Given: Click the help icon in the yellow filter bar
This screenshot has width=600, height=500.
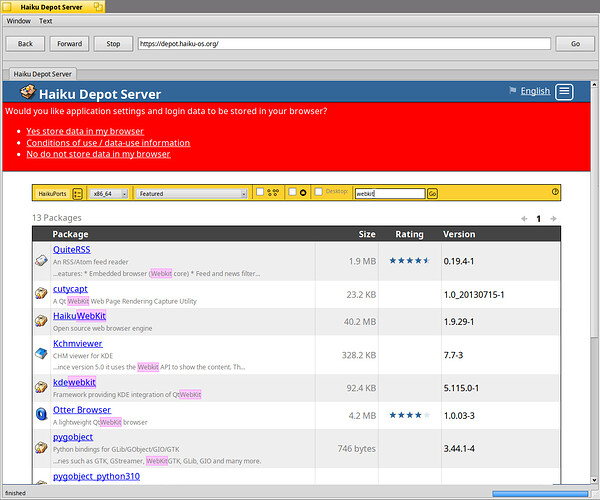Looking at the screenshot, I should [555, 192].
